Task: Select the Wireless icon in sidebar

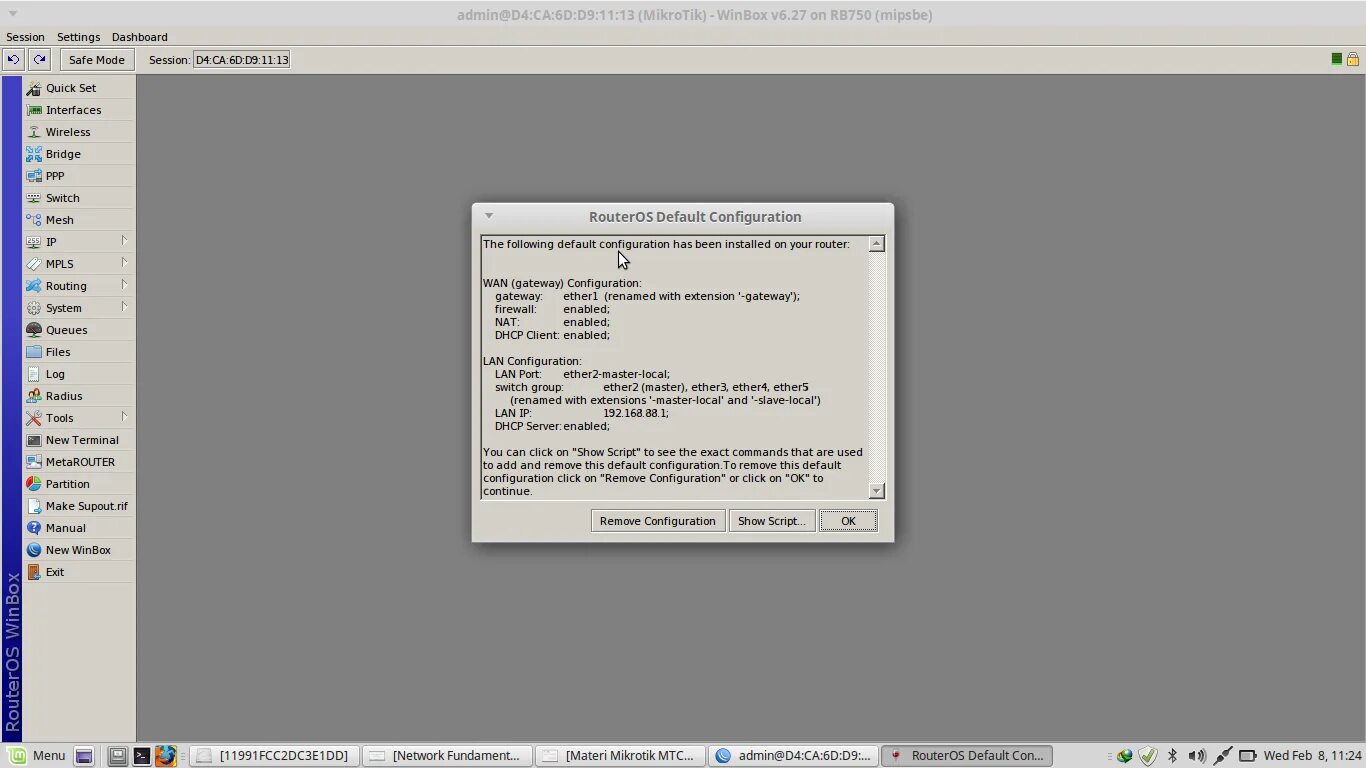Action: [x=34, y=132]
